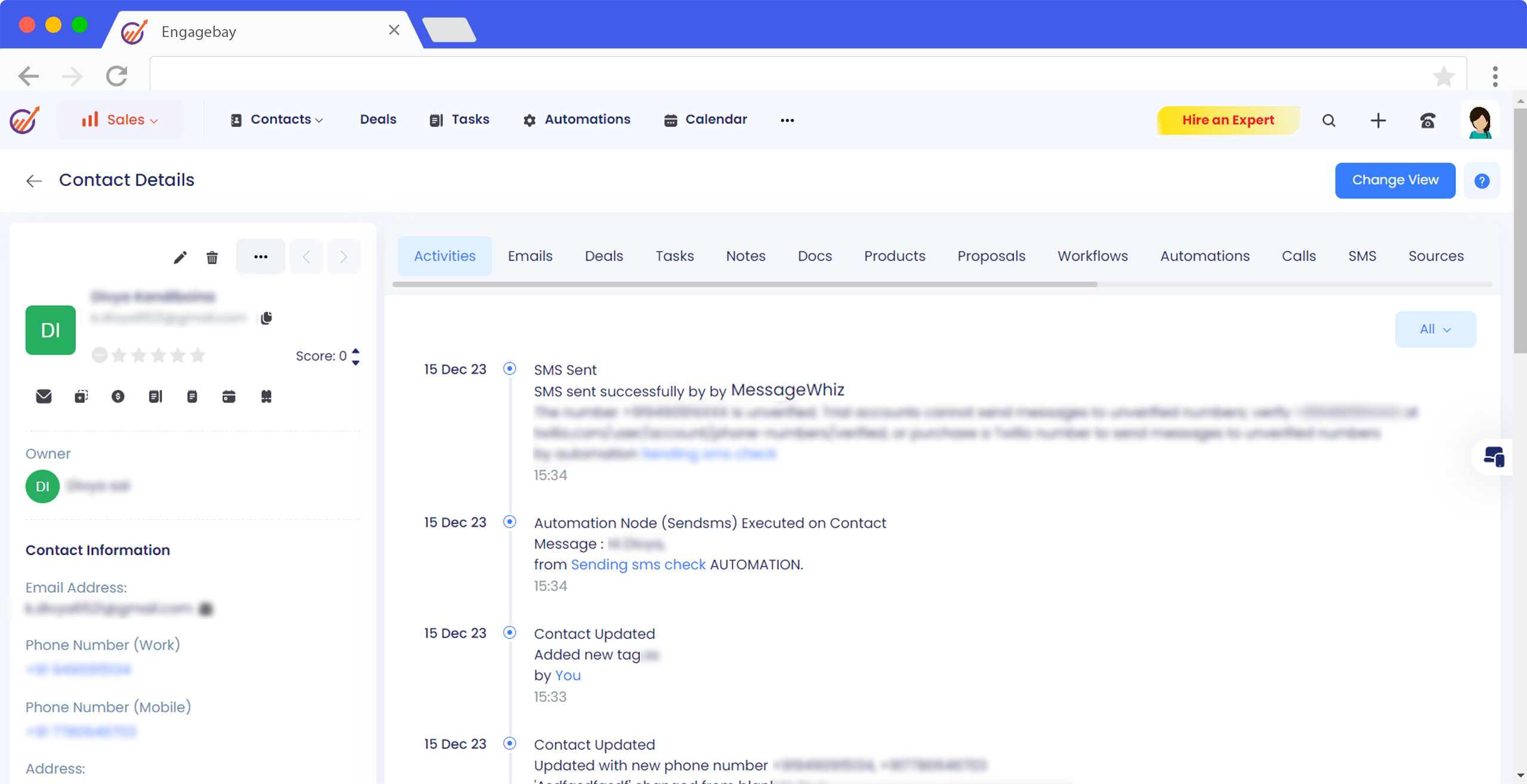This screenshot has height=784, width=1527.
Task: Select the fifth star rating
Action: click(x=198, y=356)
